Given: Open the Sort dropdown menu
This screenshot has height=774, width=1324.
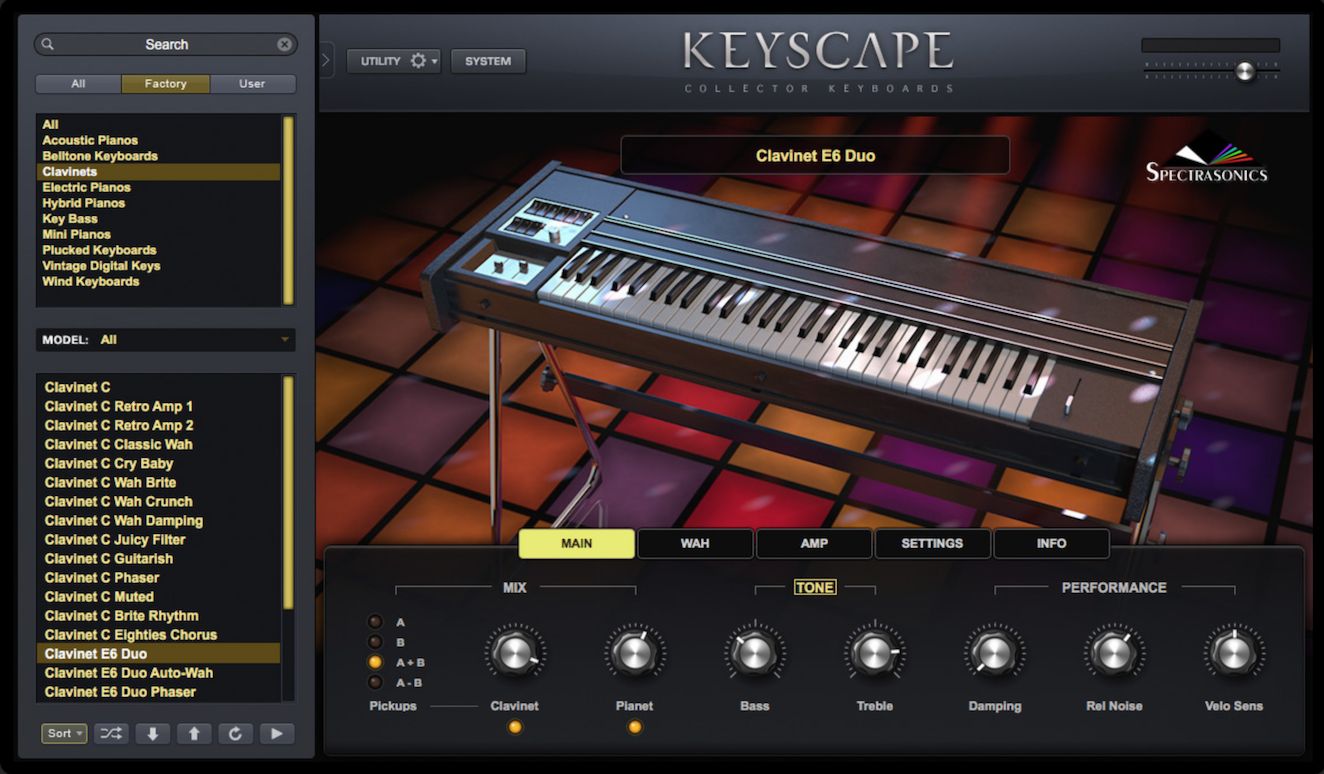Looking at the screenshot, I should pyautogui.click(x=64, y=733).
